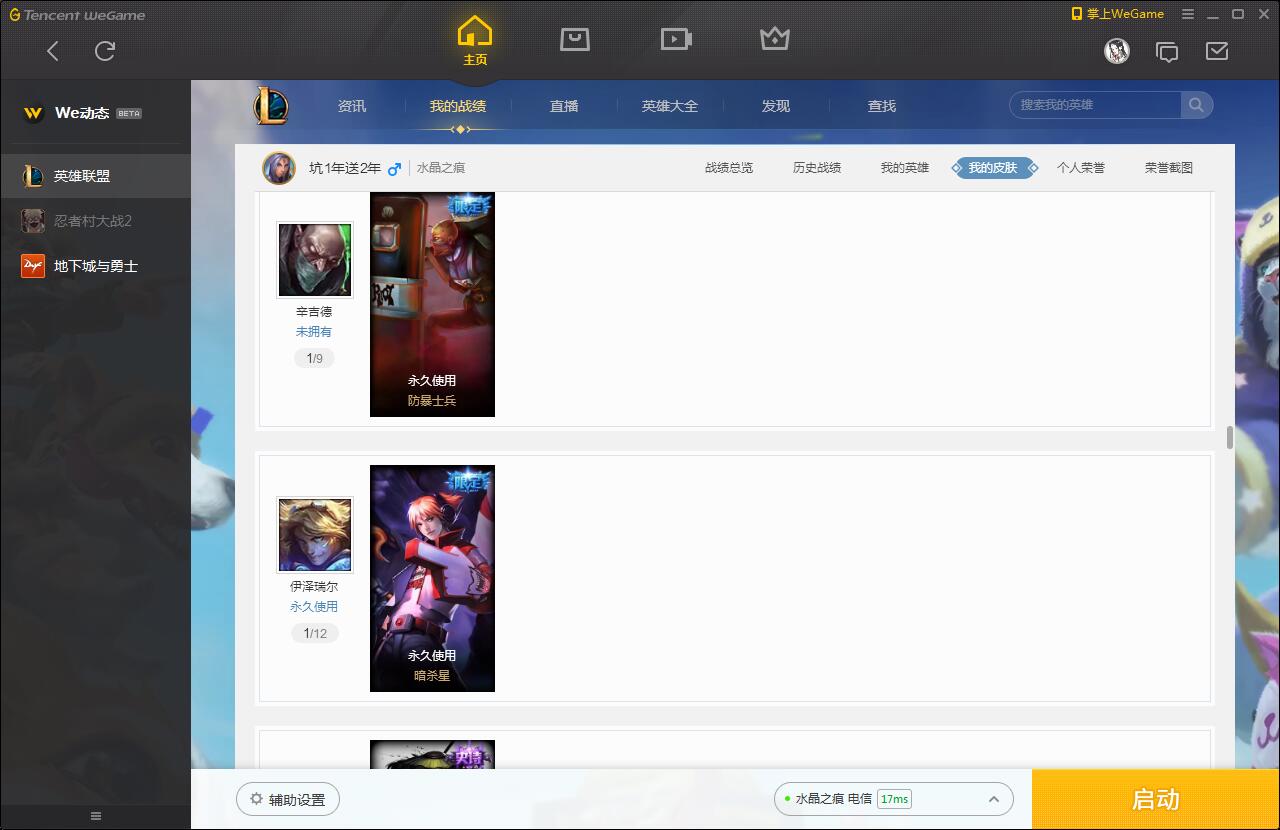
Task: Open the mail inbox icon
Action: [1216, 51]
